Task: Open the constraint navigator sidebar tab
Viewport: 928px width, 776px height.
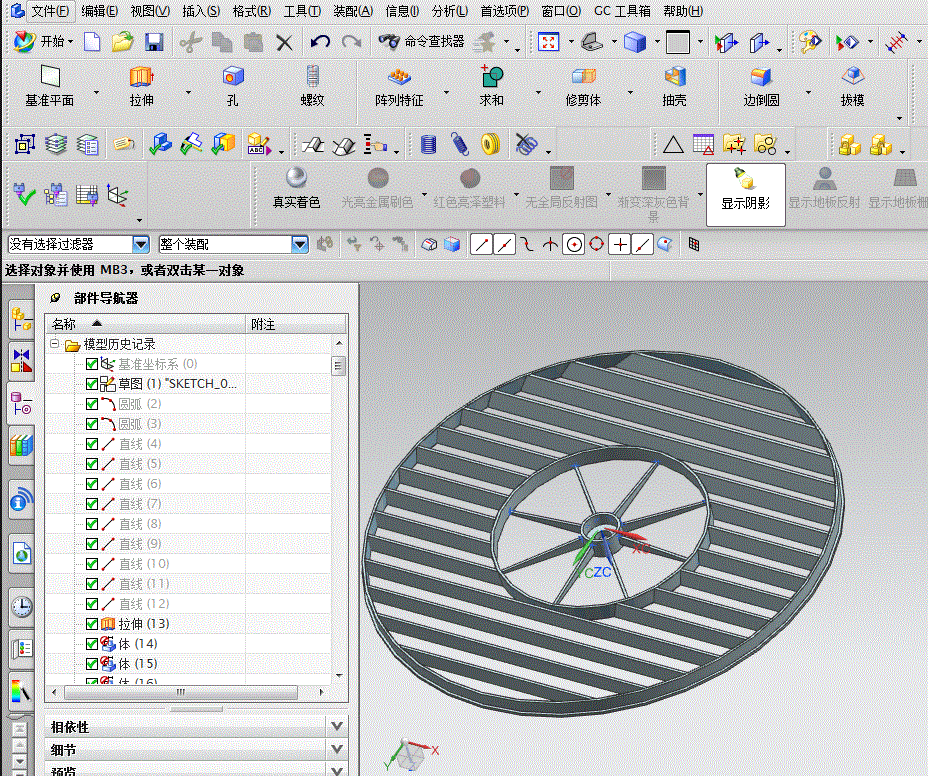Action: coord(21,360)
